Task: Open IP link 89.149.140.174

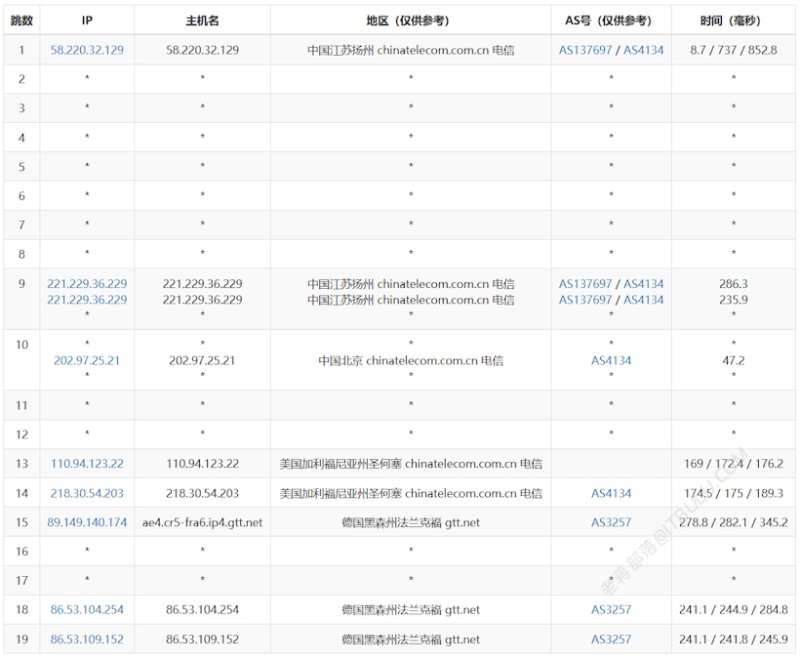Action: click(87, 522)
